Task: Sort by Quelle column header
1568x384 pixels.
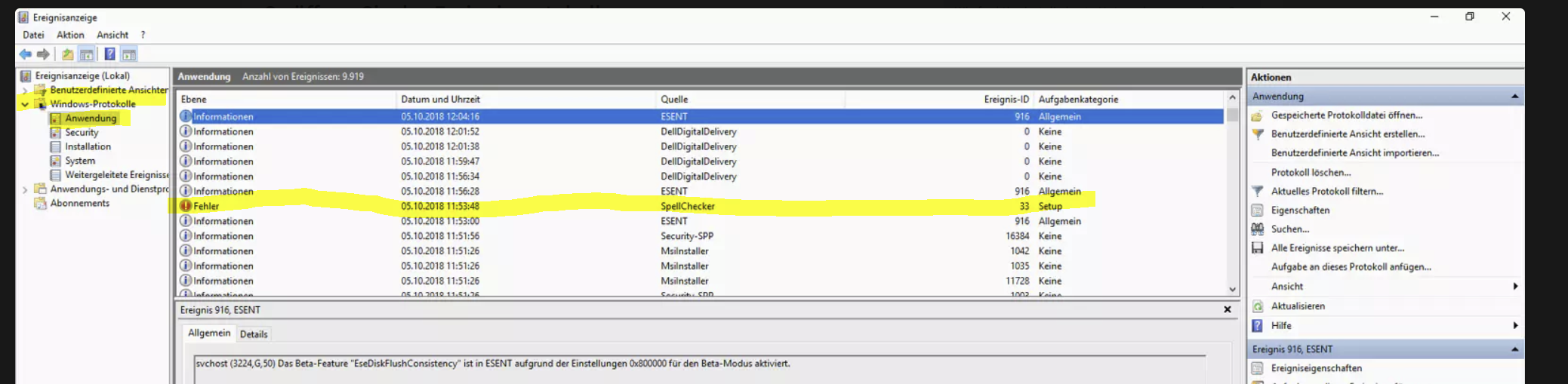Action: pyautogui.click(x=750, y=99)
